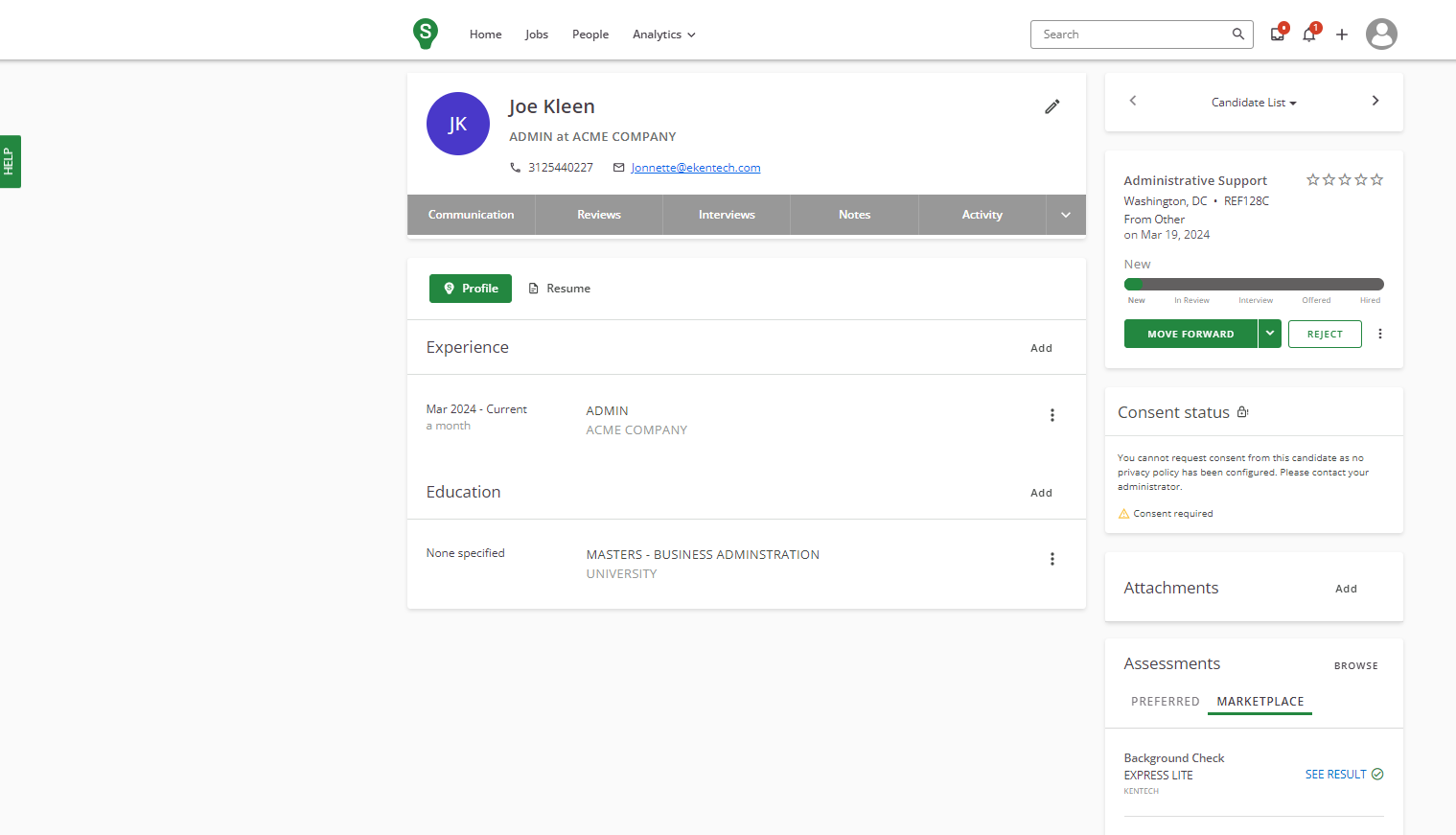This screenshot has height=835, width=1456.
Task: Open options menu for Masters education entry
Action: 1052,559
